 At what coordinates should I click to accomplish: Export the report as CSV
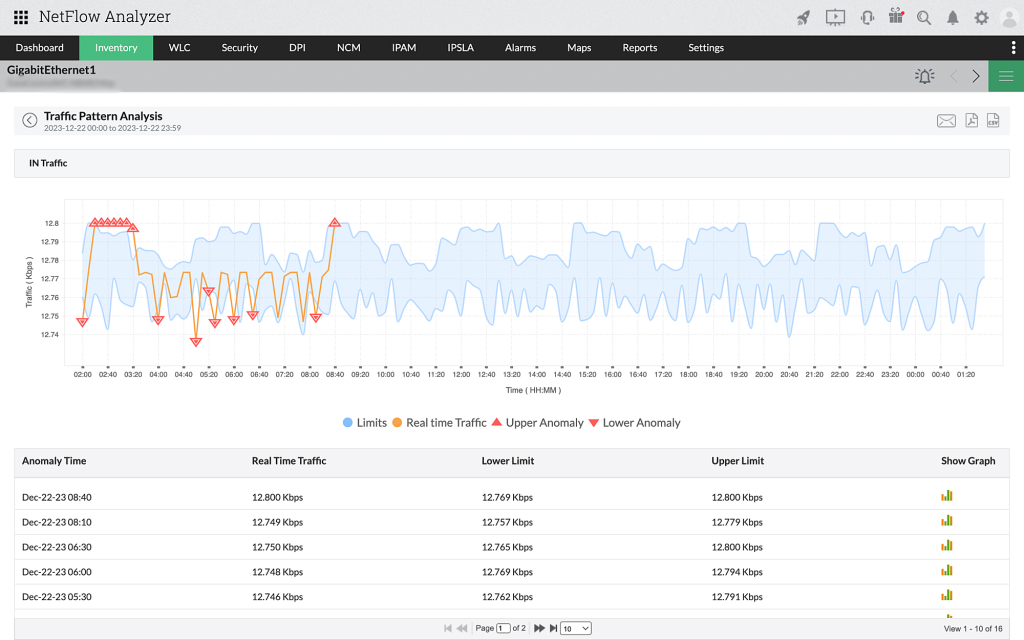[x=992, y=120]
